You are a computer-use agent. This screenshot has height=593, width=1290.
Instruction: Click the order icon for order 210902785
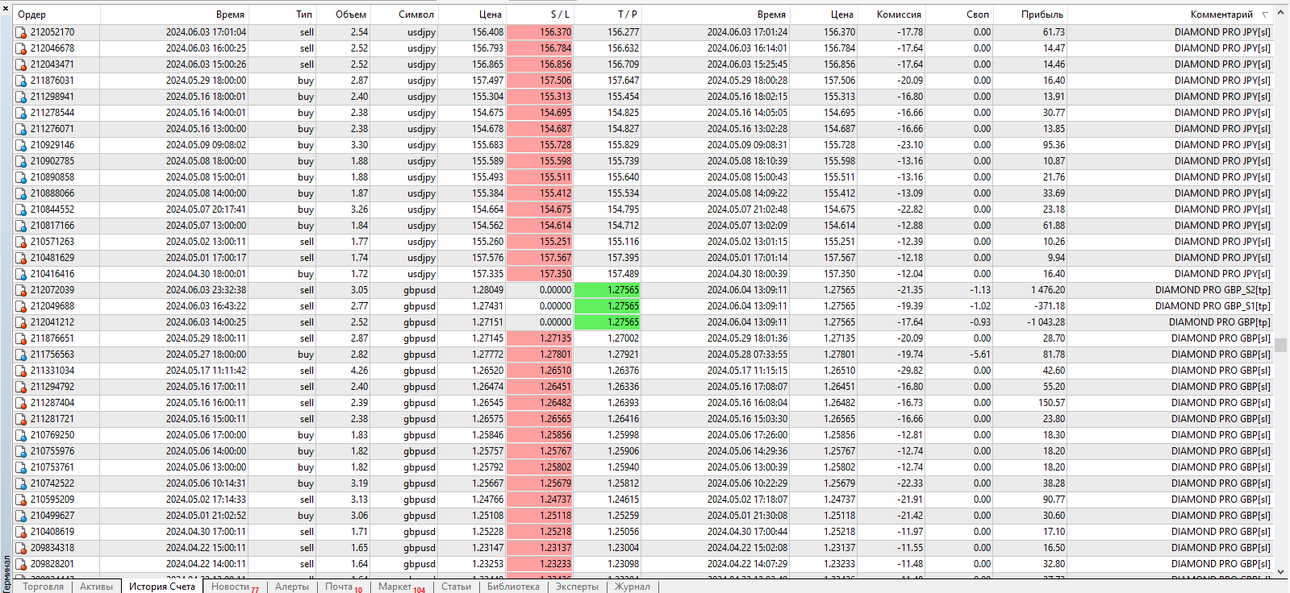(x=21, y=161)
